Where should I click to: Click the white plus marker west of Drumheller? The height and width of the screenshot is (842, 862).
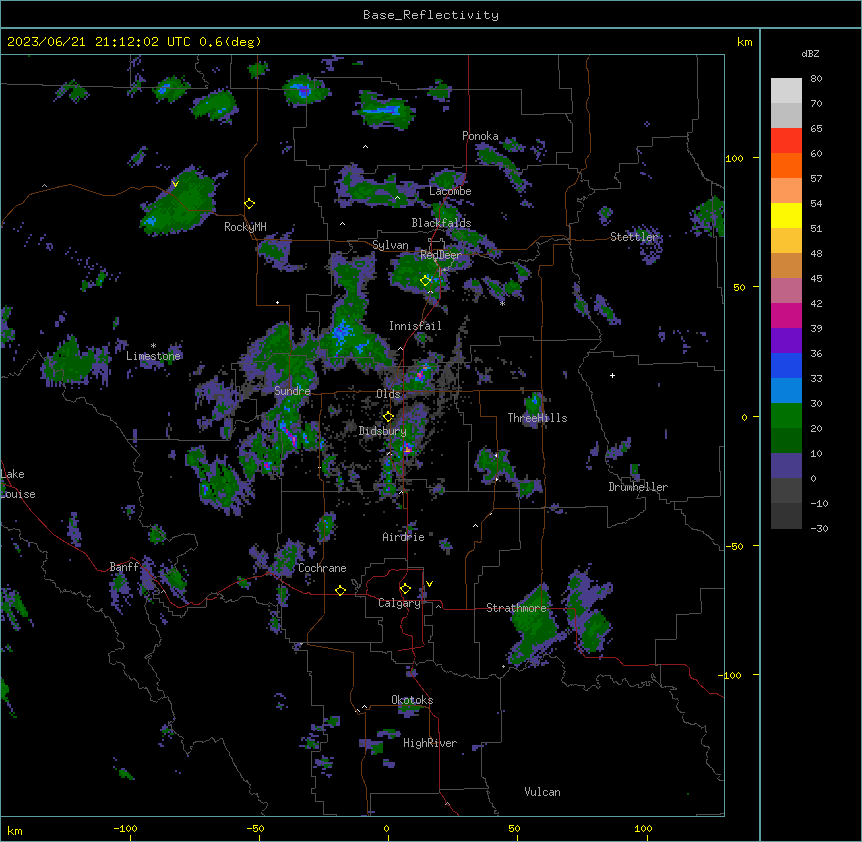coord(612,375)
